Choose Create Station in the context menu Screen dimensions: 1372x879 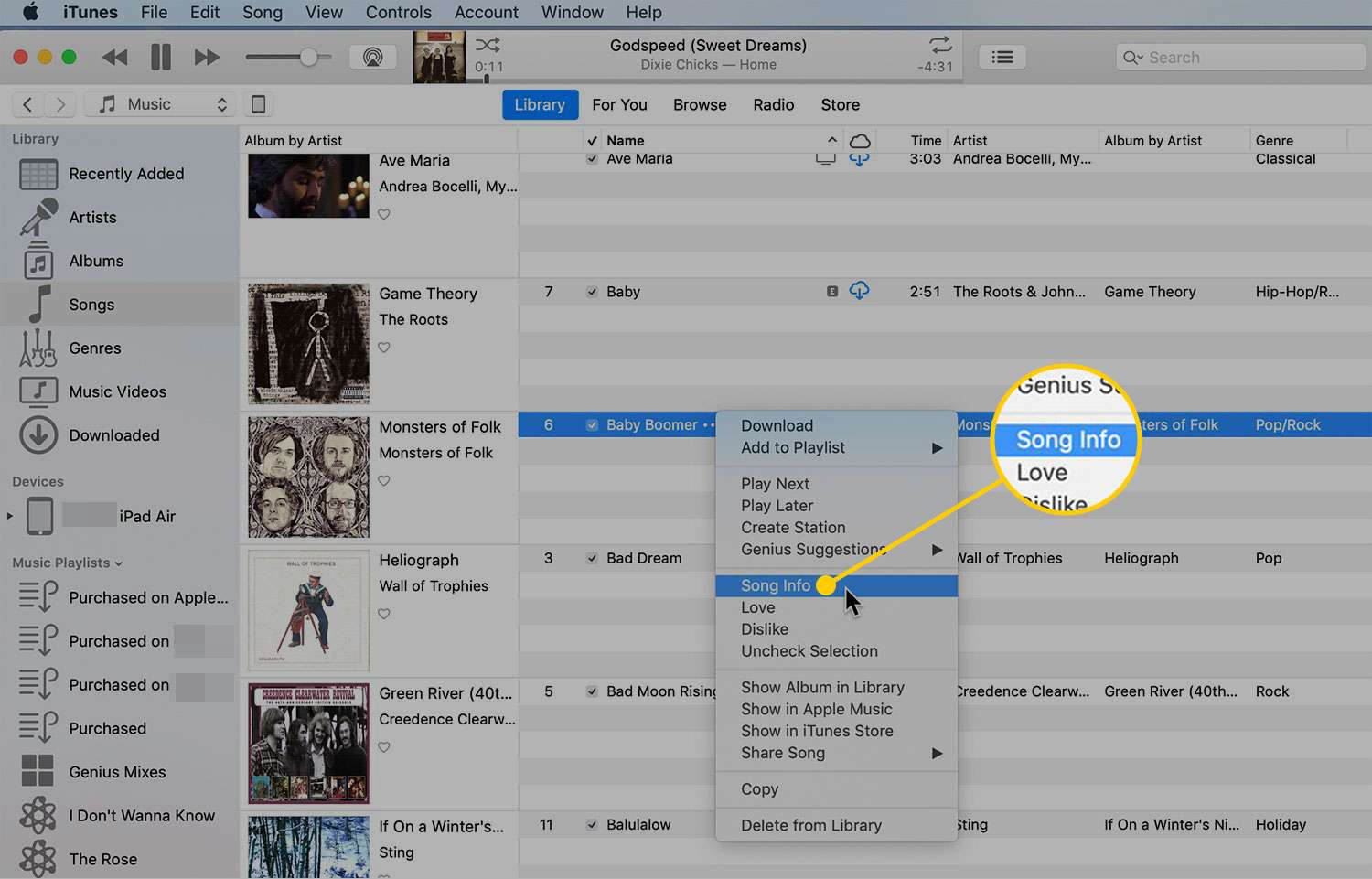[x=836, y=528]
